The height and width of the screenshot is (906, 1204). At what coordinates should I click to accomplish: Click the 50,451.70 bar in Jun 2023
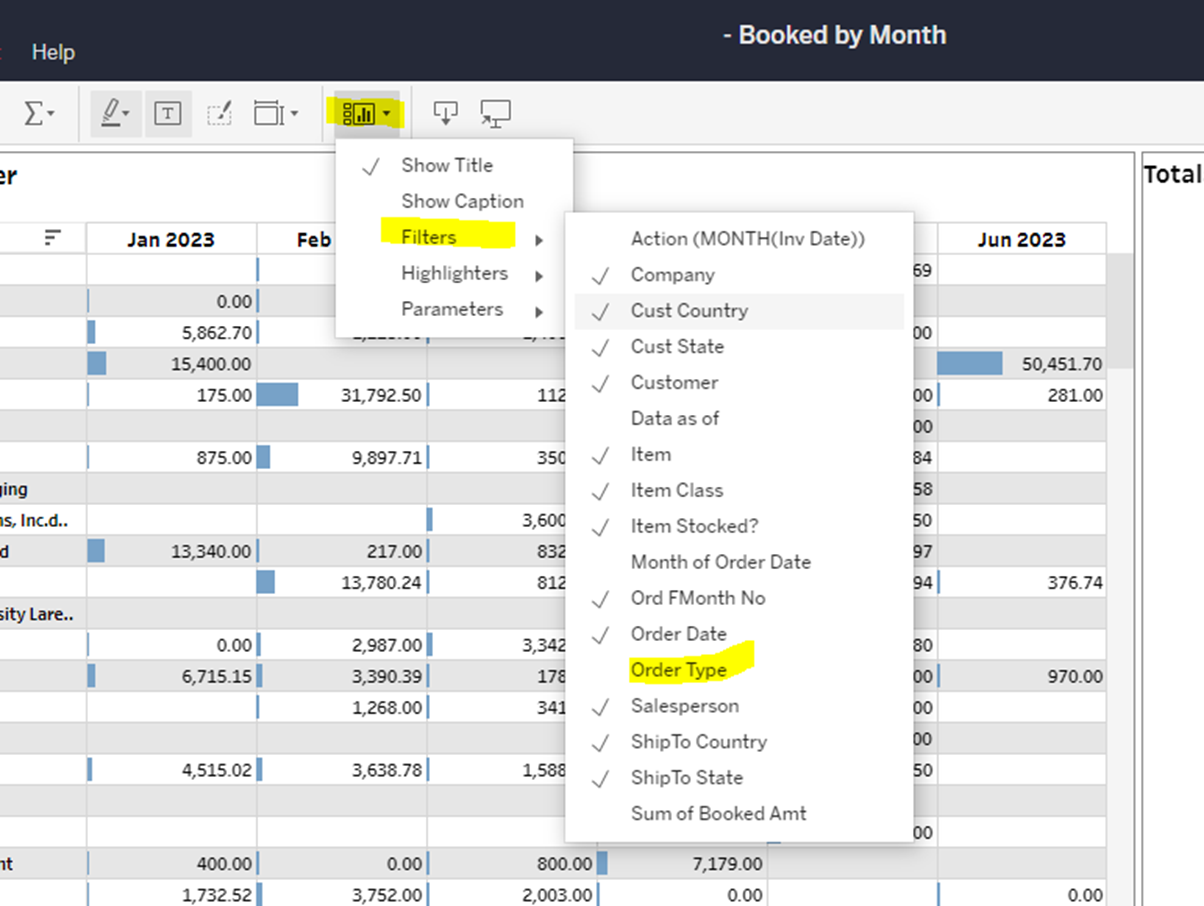pos(970,364)
